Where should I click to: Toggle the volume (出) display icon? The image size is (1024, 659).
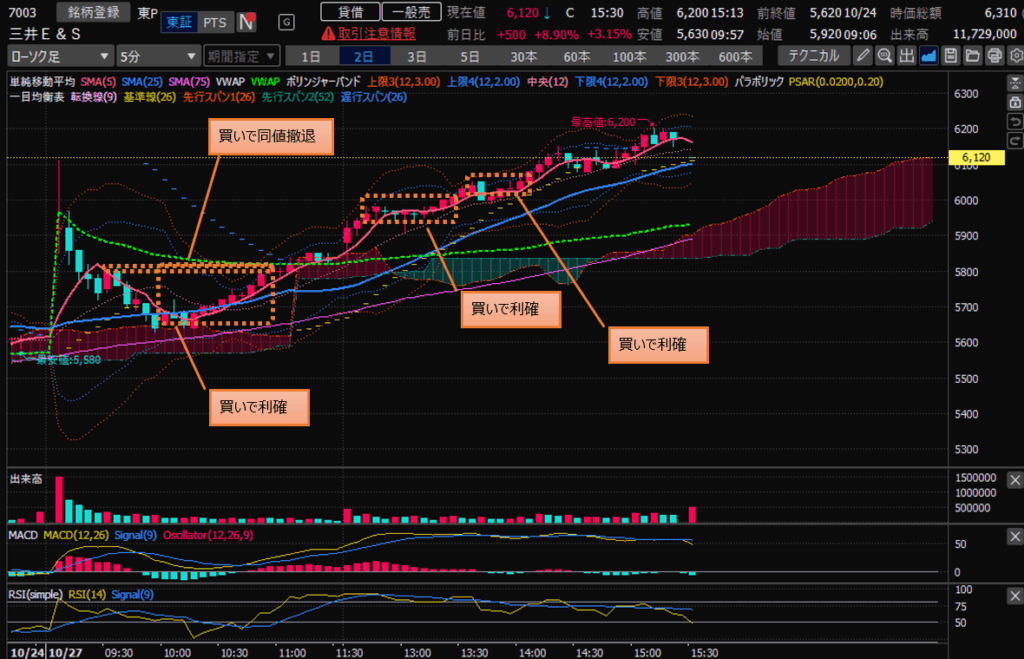906,54
